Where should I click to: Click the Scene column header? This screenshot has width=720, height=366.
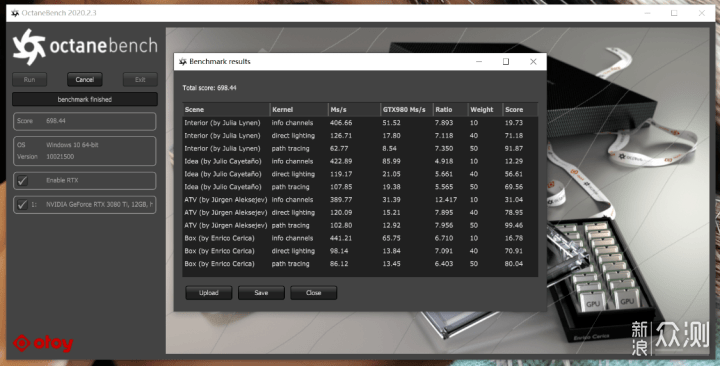point(226,109)
